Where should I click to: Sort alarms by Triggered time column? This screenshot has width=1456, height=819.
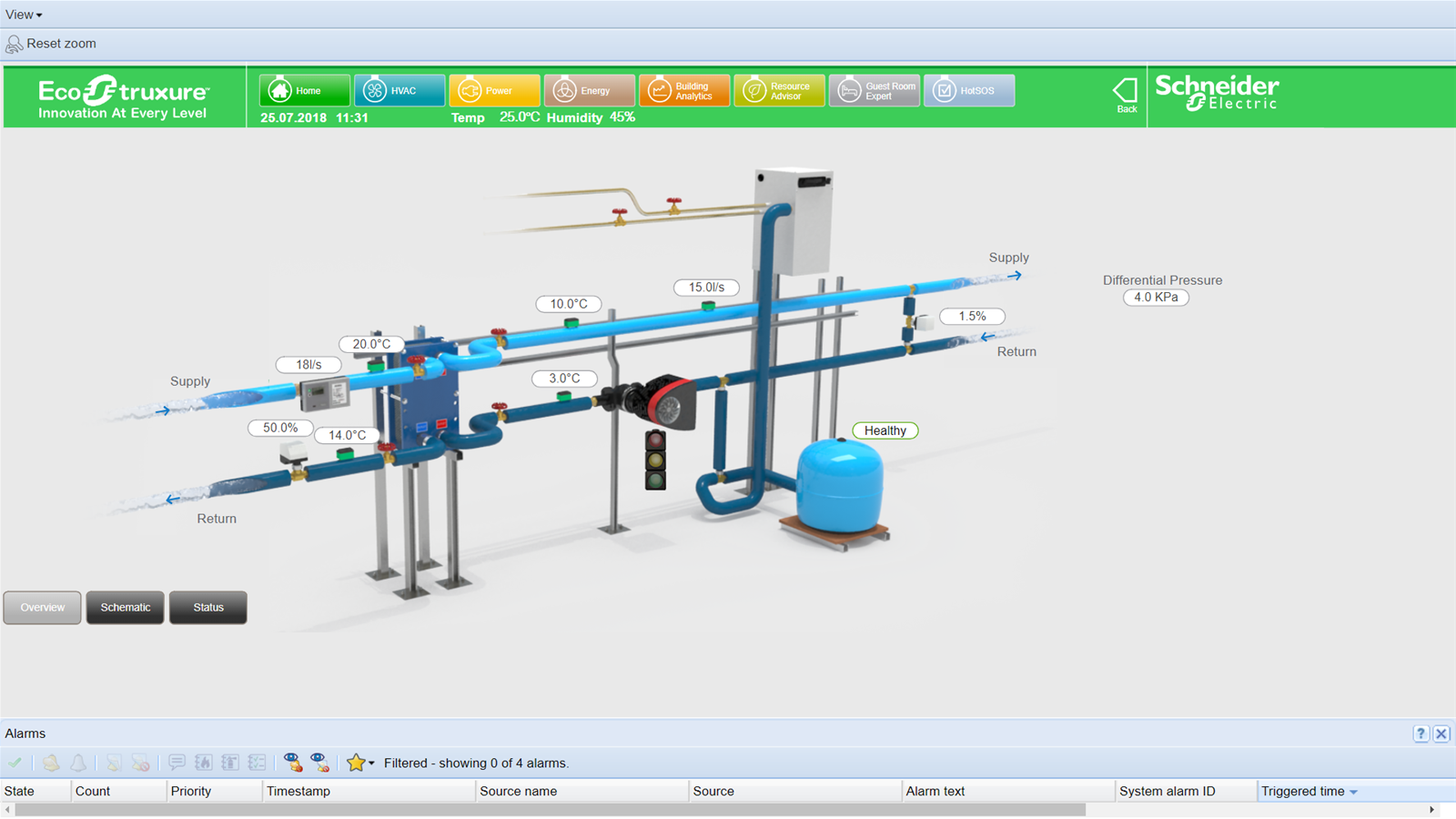pos(1303,792)
